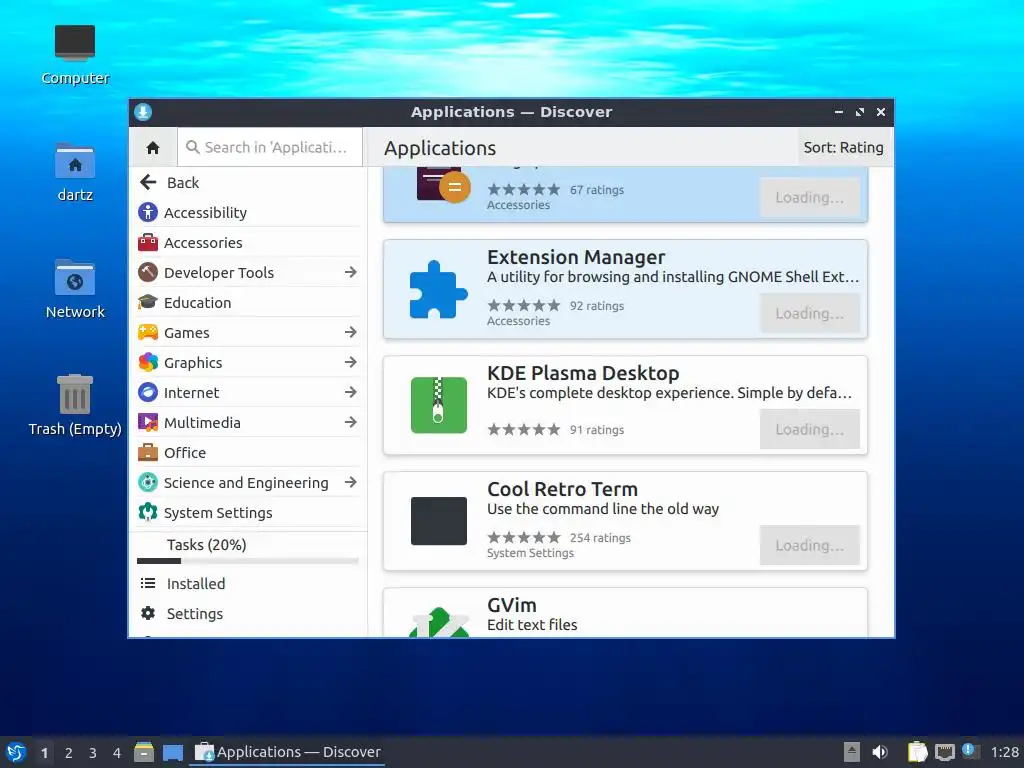Switch to workspace 3

[93, 753]
